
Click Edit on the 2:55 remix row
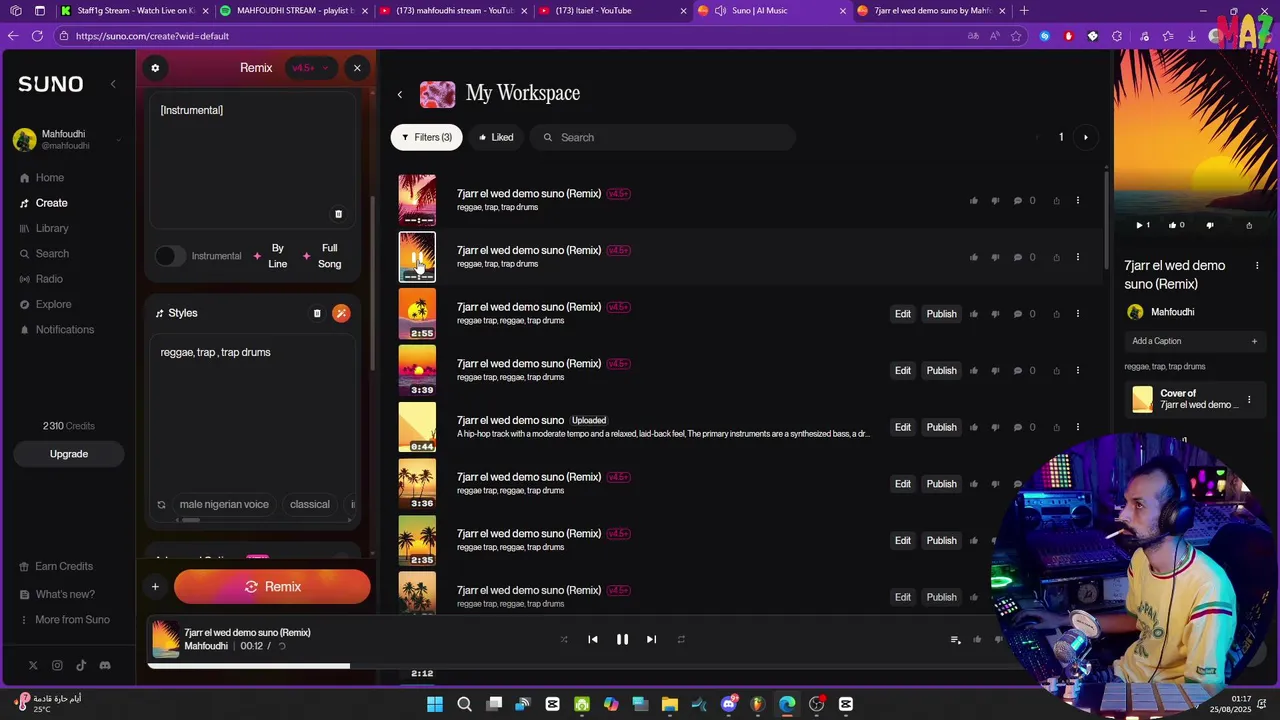(903, 314)
